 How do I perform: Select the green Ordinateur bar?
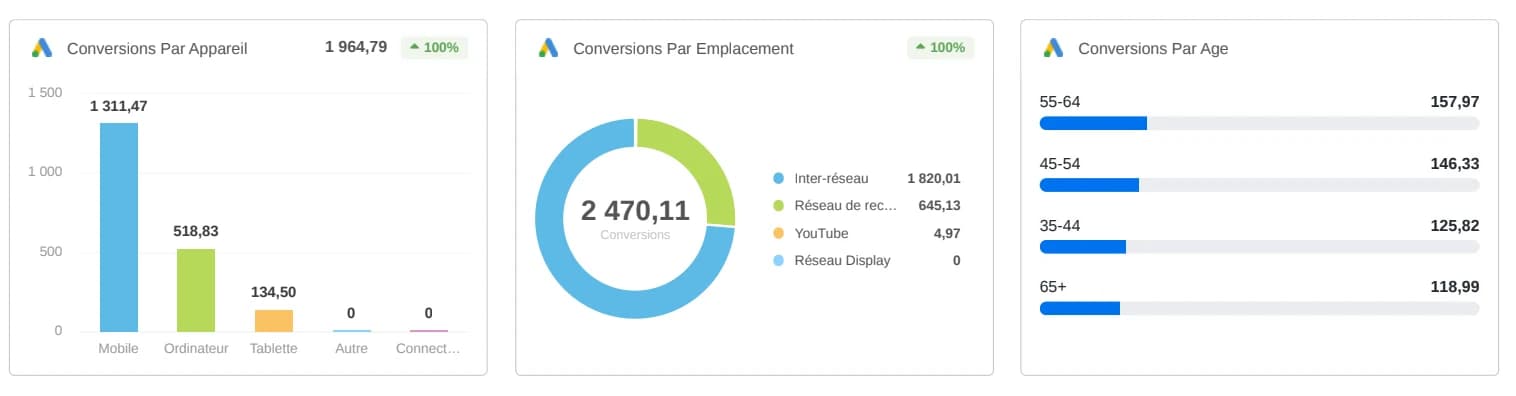pyautogui.click(x=196, y=290)
